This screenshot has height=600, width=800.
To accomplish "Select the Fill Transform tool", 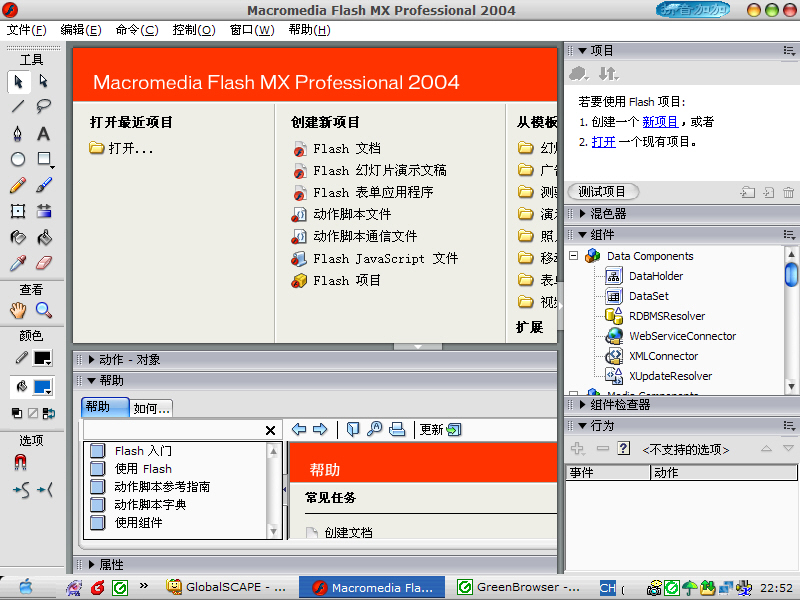I will click(44, 211).
